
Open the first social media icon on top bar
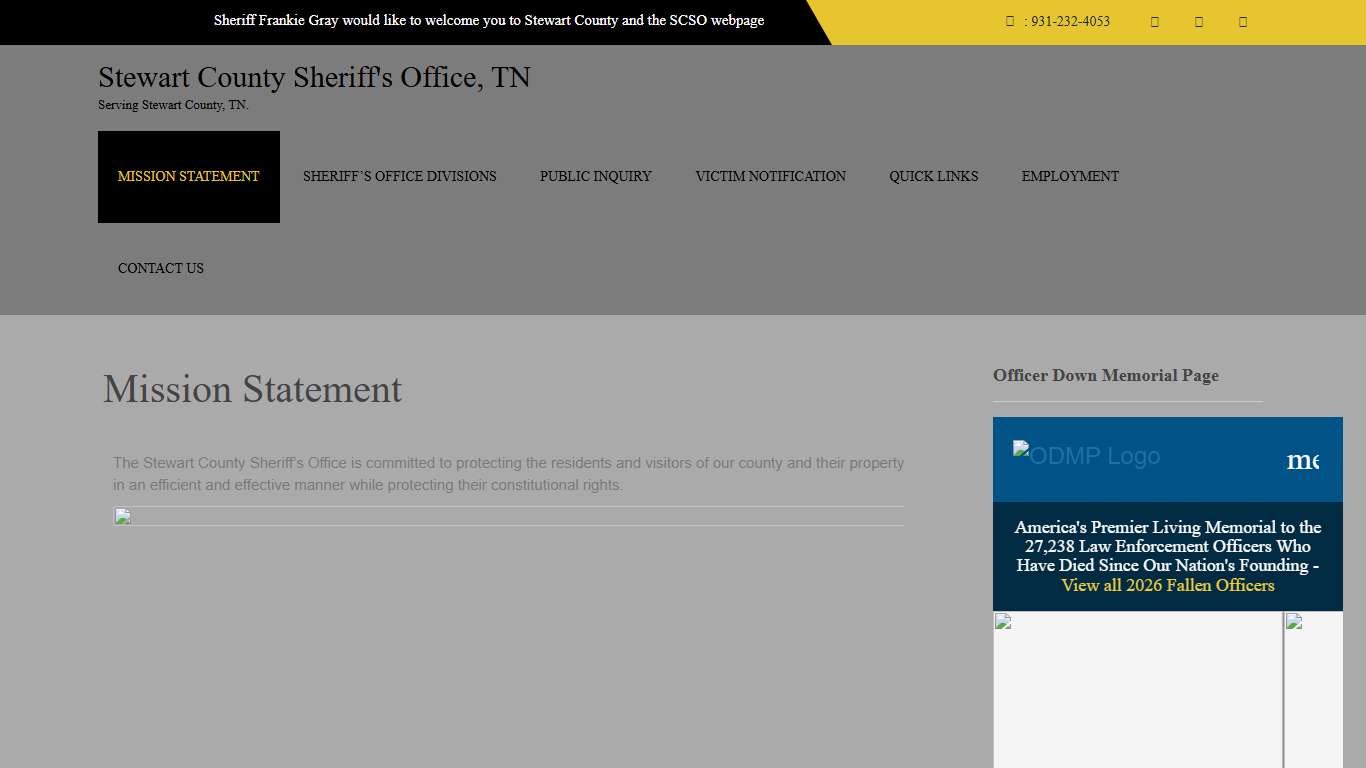coord(1154,21)
